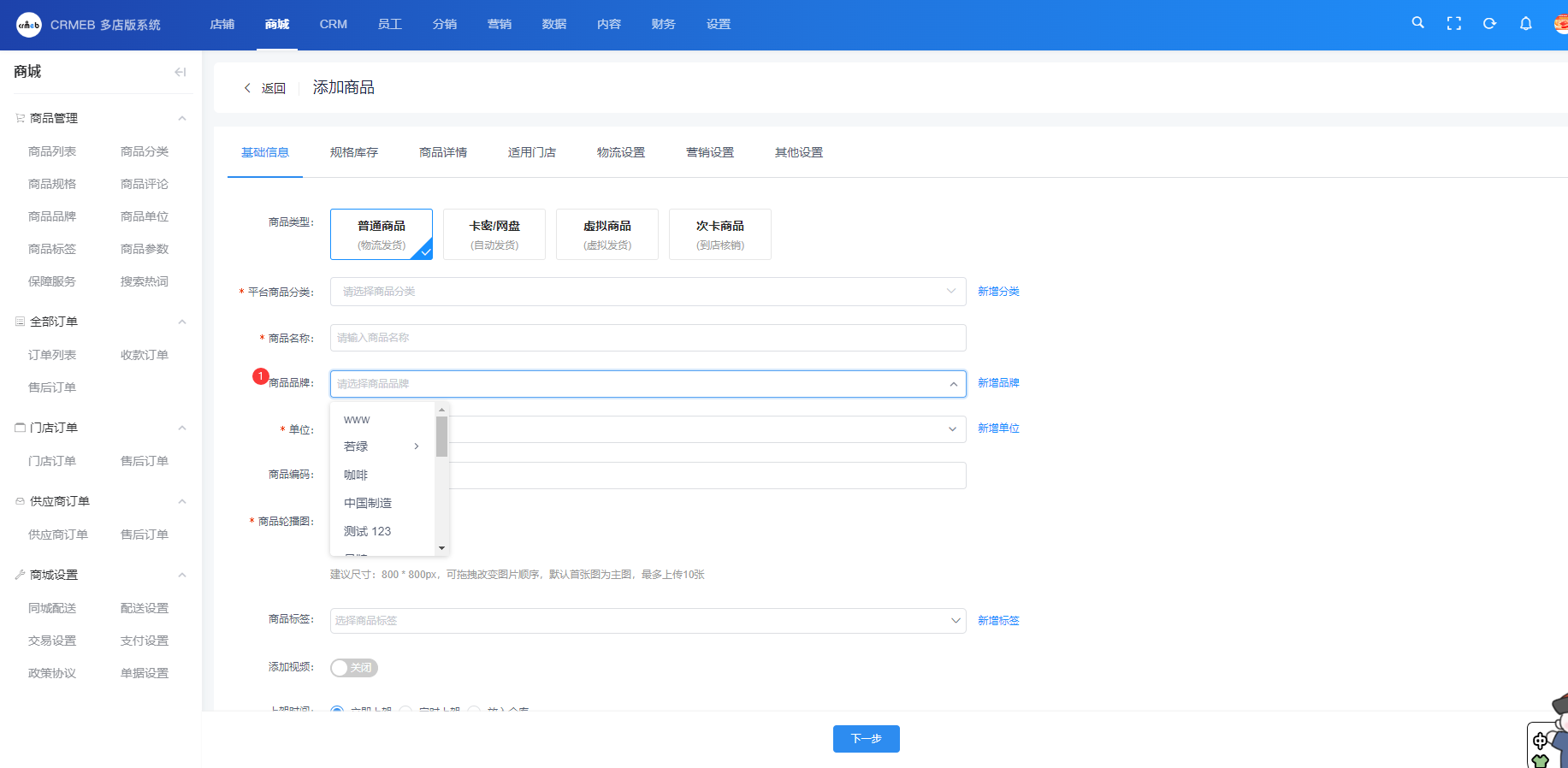Toggle fullscreen mode icon
1568x768 pixels.
[x=1453, y=24]
